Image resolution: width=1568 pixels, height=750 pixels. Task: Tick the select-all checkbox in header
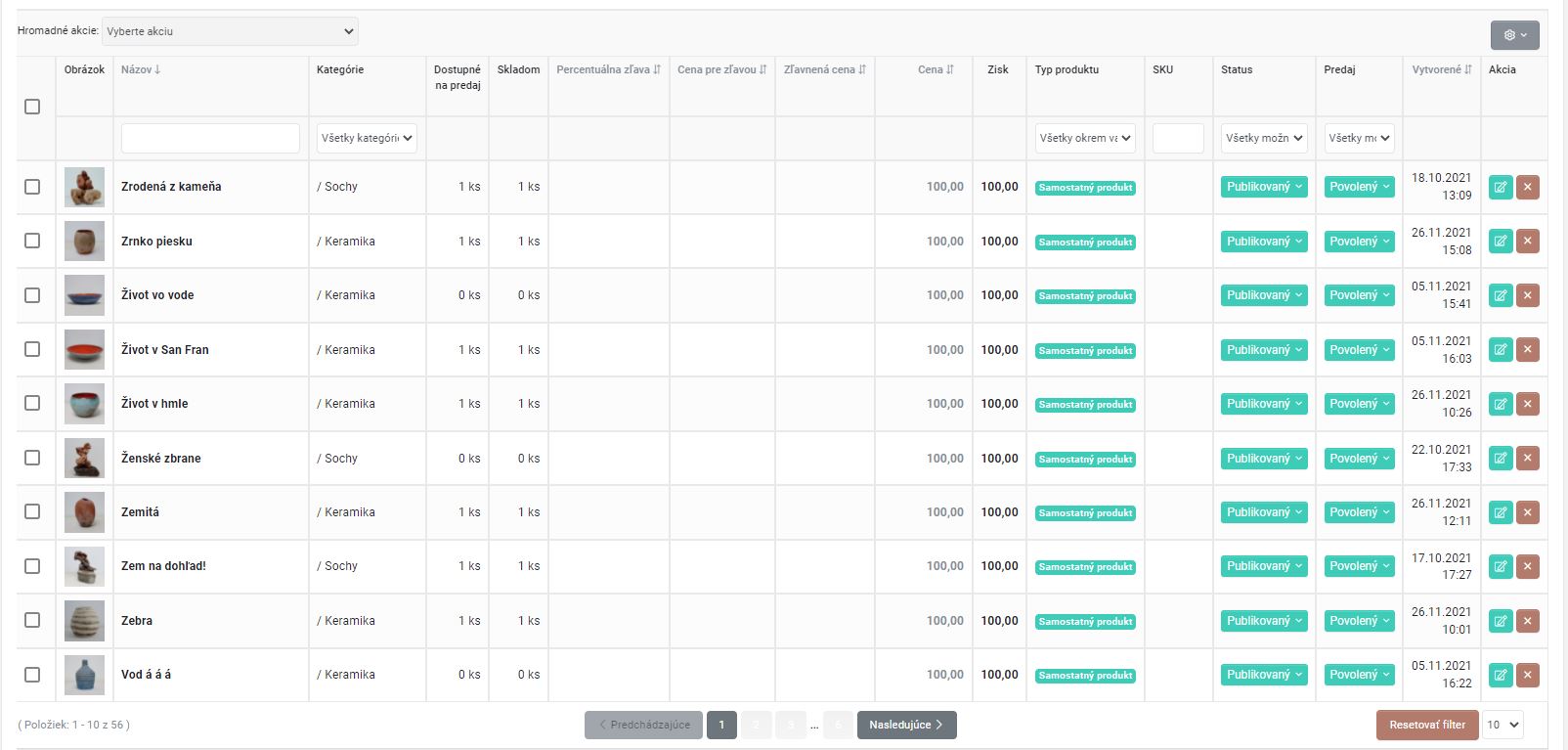tap(32, 107)
